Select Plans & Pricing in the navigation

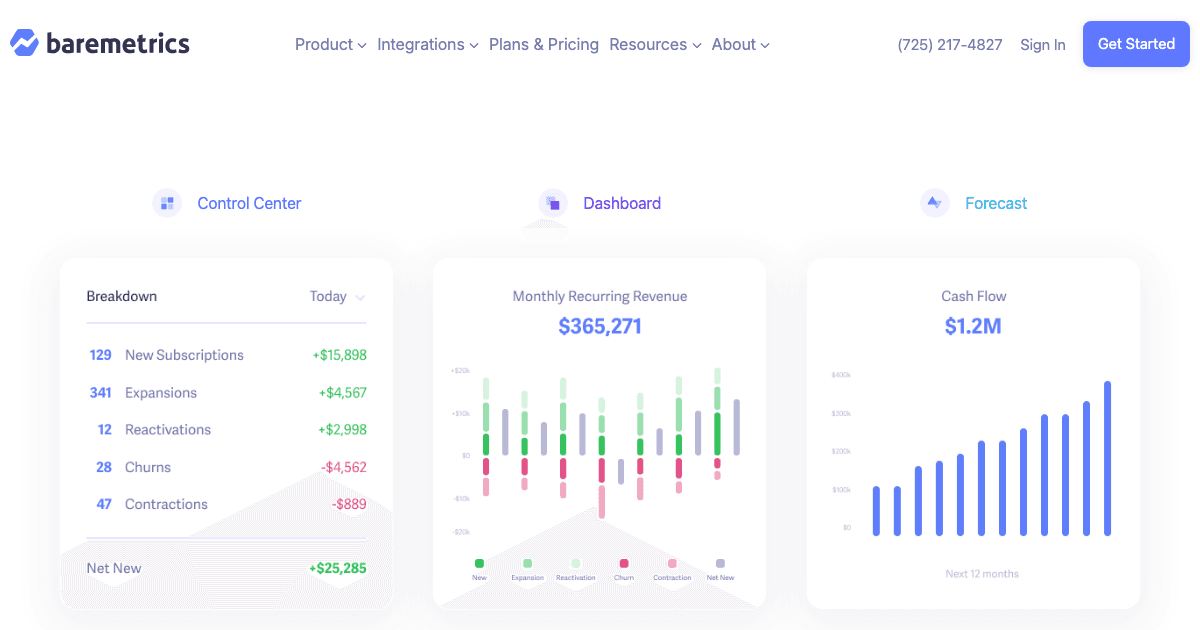coord(544,44)
